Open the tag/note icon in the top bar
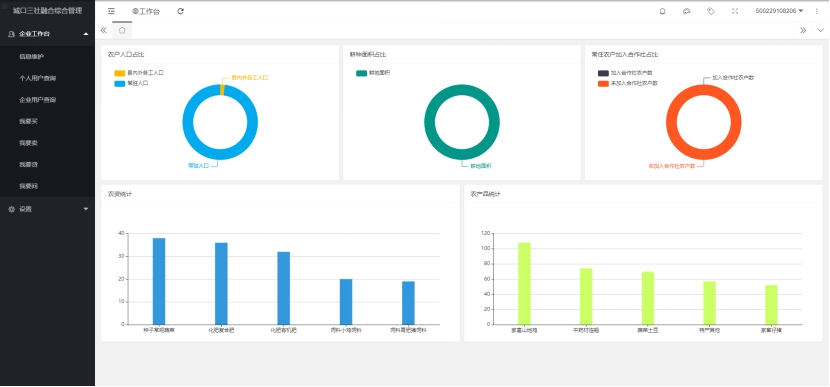 pyautogui.click(x=711, y=11)
